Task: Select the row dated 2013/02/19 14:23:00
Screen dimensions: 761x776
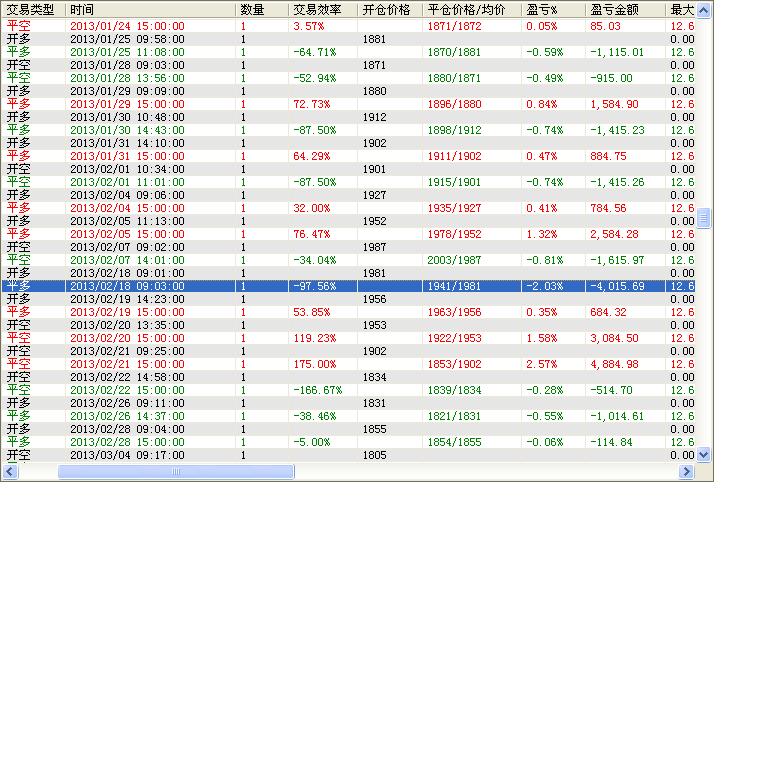Action: tap(348, 299)
